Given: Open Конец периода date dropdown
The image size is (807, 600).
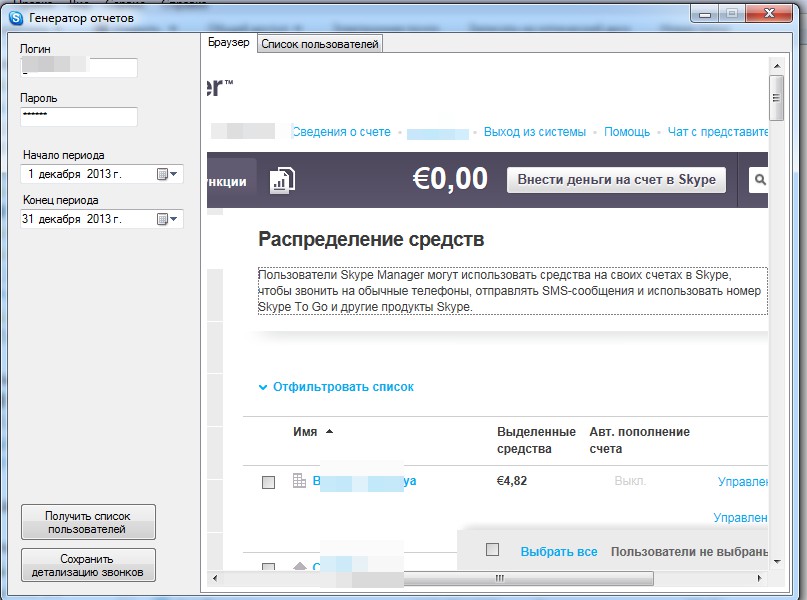Looking at the screenshot, I should point(173,219).
